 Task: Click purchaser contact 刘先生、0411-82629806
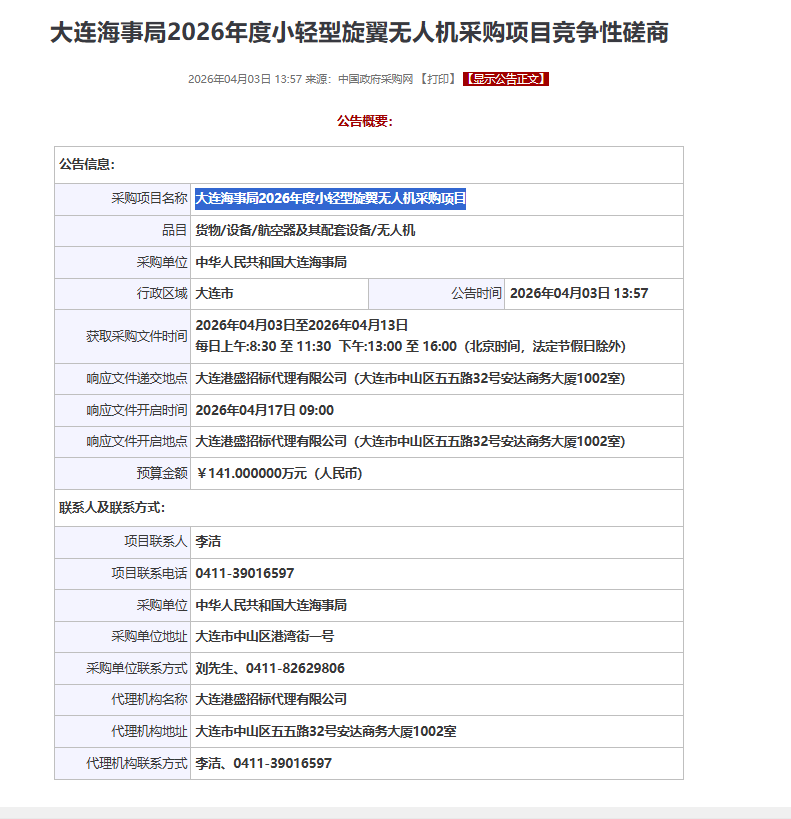[270, 668]
